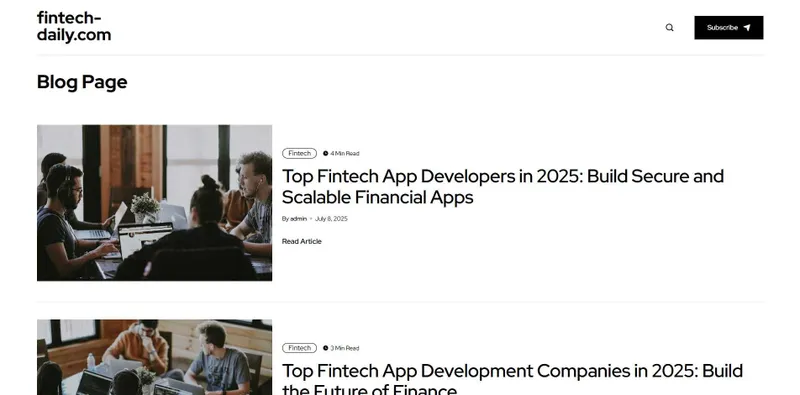This screenshot has height=395, width=800.
Task: Open the Top Fintech App Development Companies title
Action: [512, 379]
